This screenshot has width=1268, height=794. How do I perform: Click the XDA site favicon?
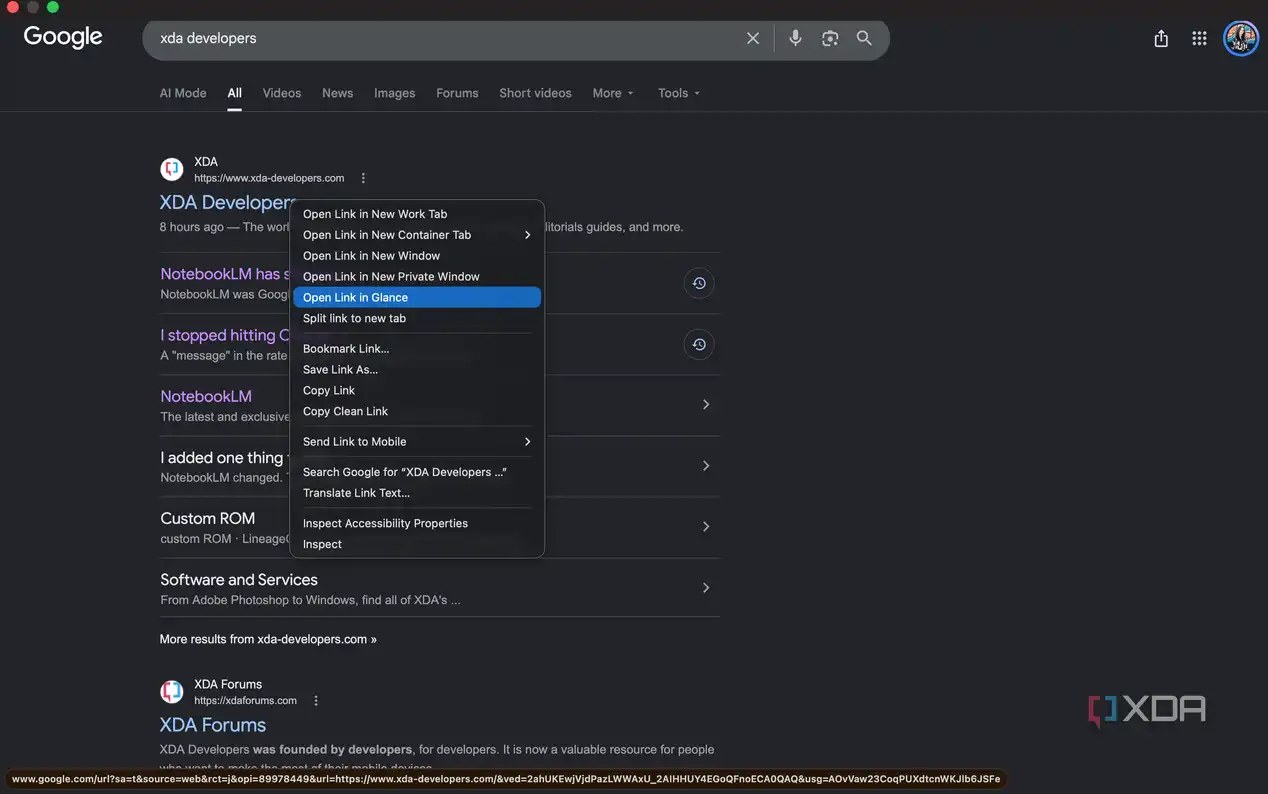[x=172, y=169]
